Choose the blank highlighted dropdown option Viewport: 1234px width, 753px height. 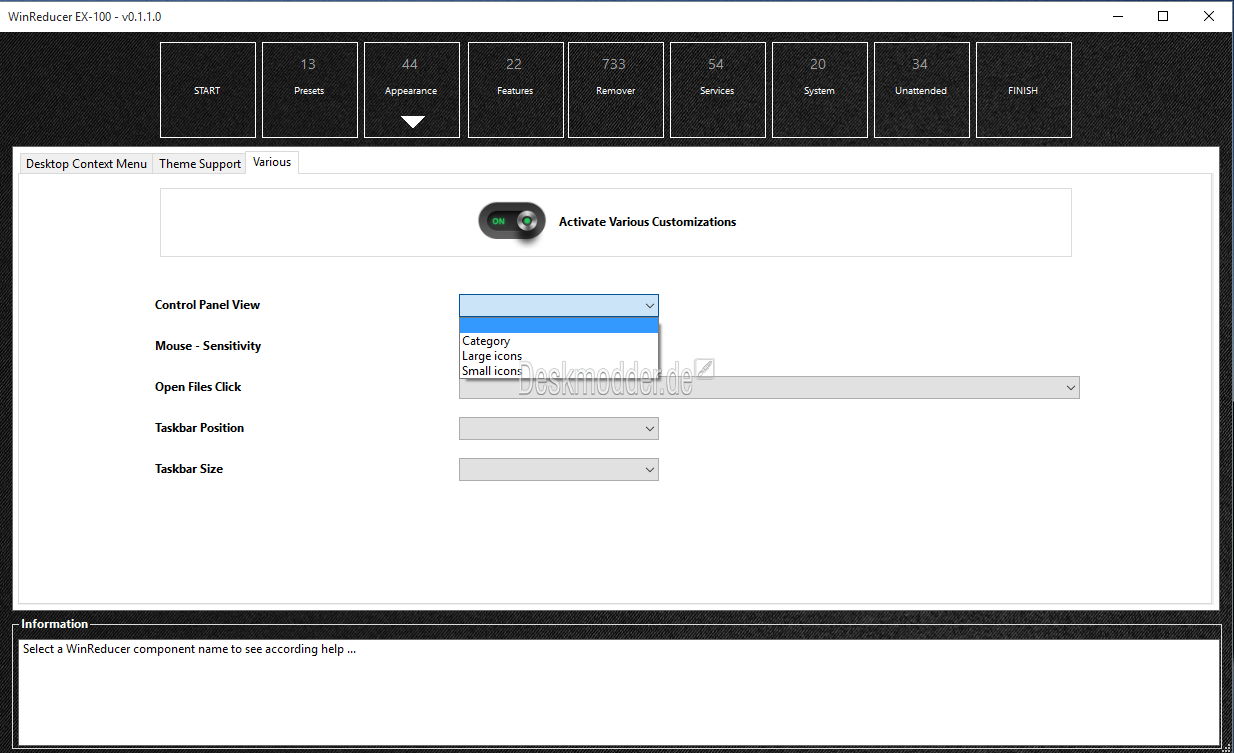pyautogui.click(x=559, y=325)
